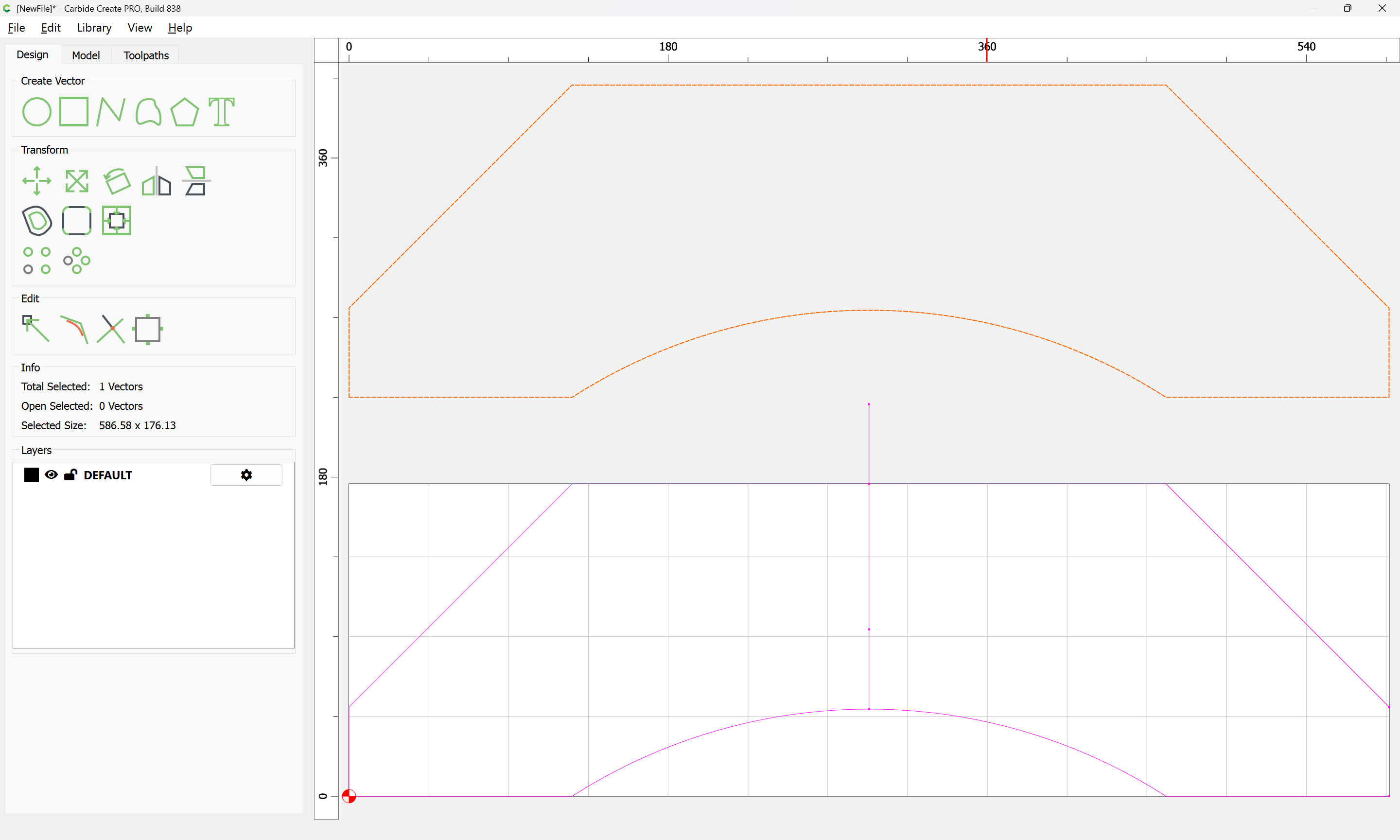Screen dimensions: 1400x840
Task: Switch to the Toolpaths tab
Action: pyautogui.click(x=146, y=55)
